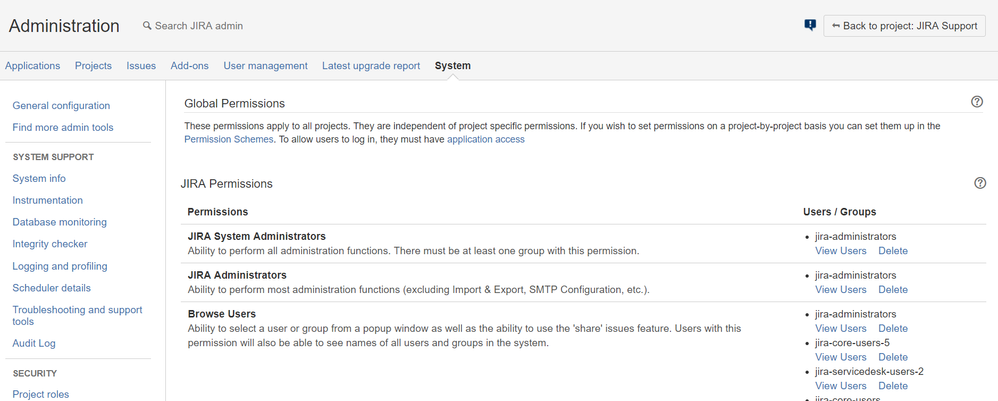Open Instrumentation in sidebar

[48, 200]
